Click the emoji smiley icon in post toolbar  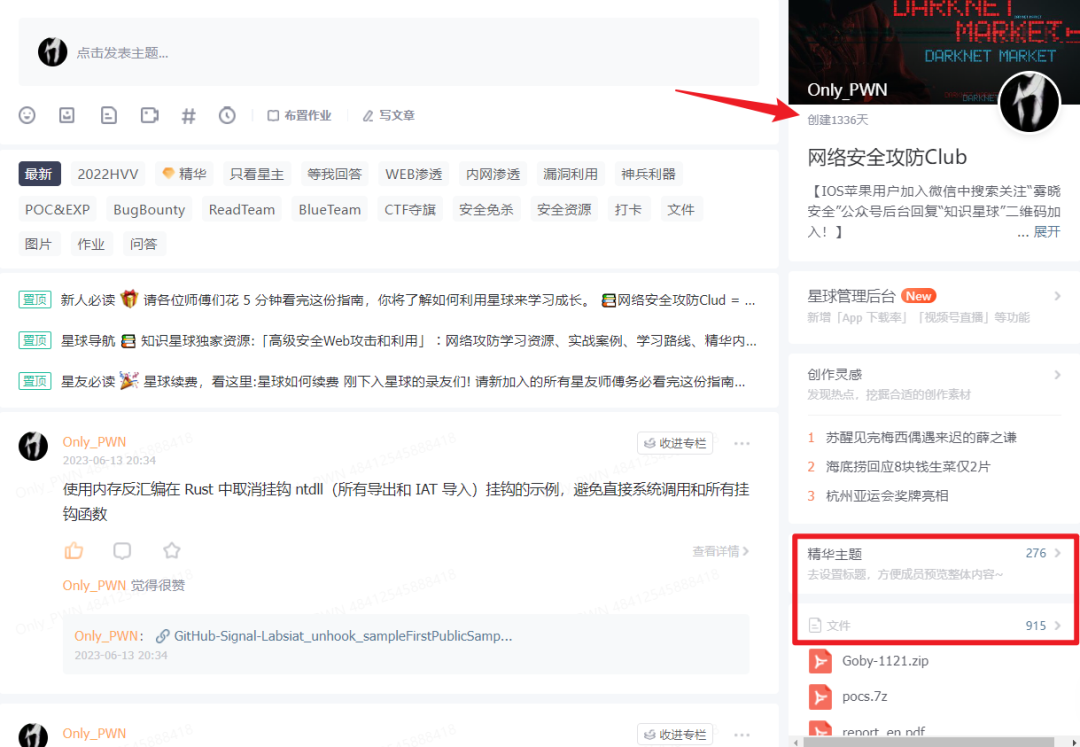click(27, 115)
